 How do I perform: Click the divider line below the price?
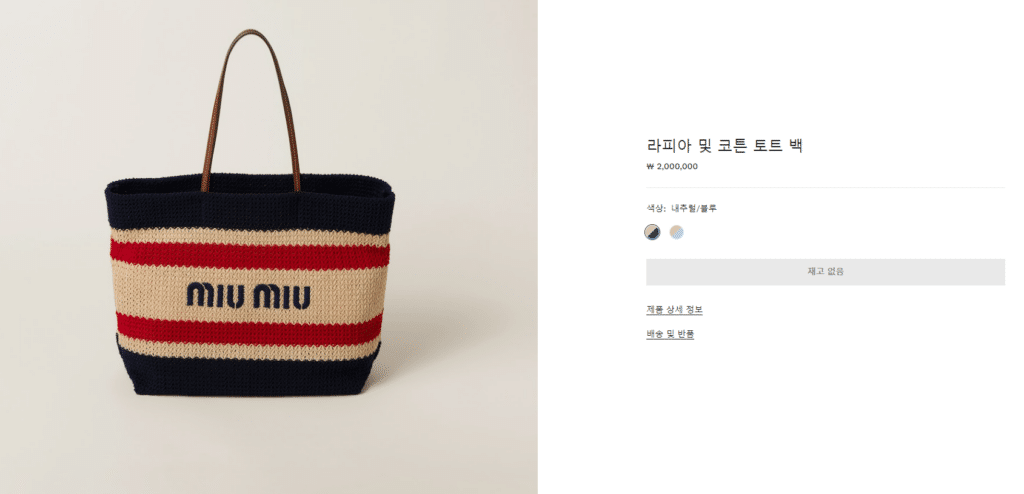point(825,188)
